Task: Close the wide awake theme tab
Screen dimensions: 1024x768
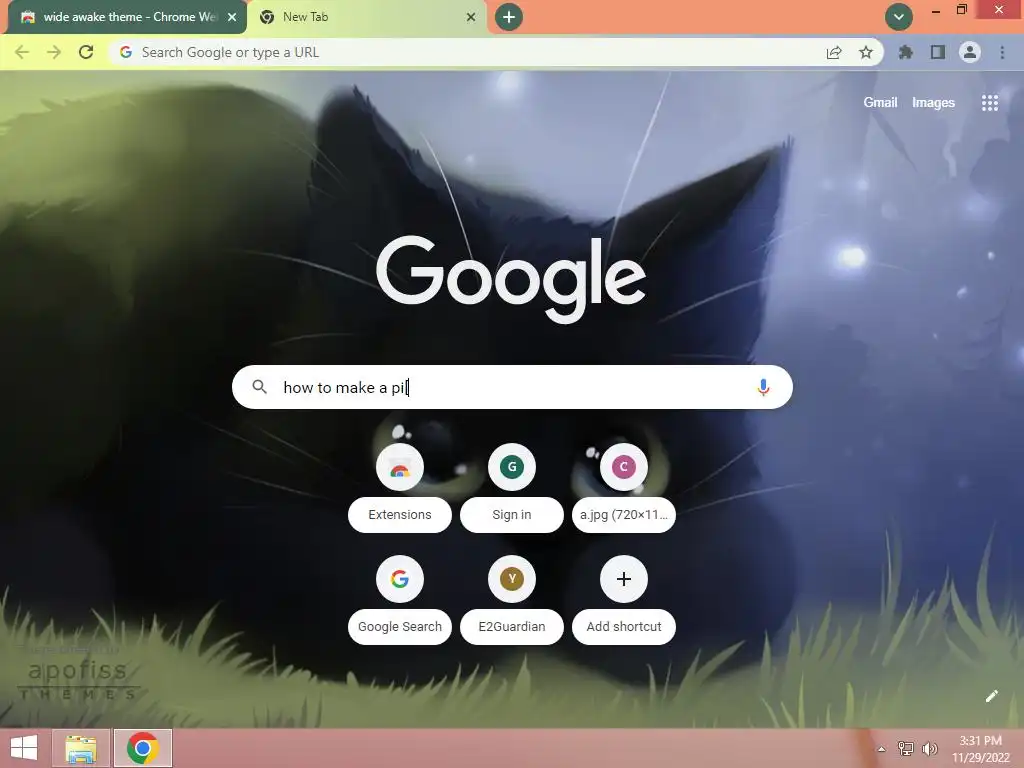Action: 232,17
